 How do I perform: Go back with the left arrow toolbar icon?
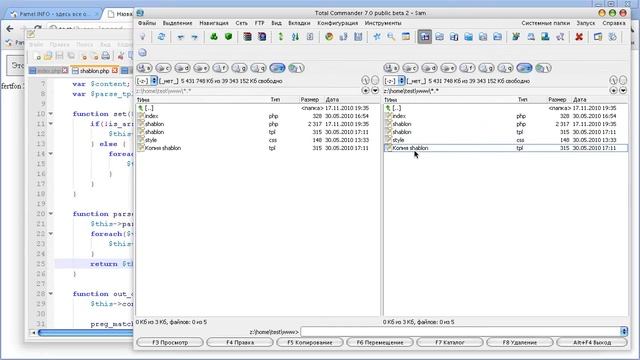click(180, 37)
